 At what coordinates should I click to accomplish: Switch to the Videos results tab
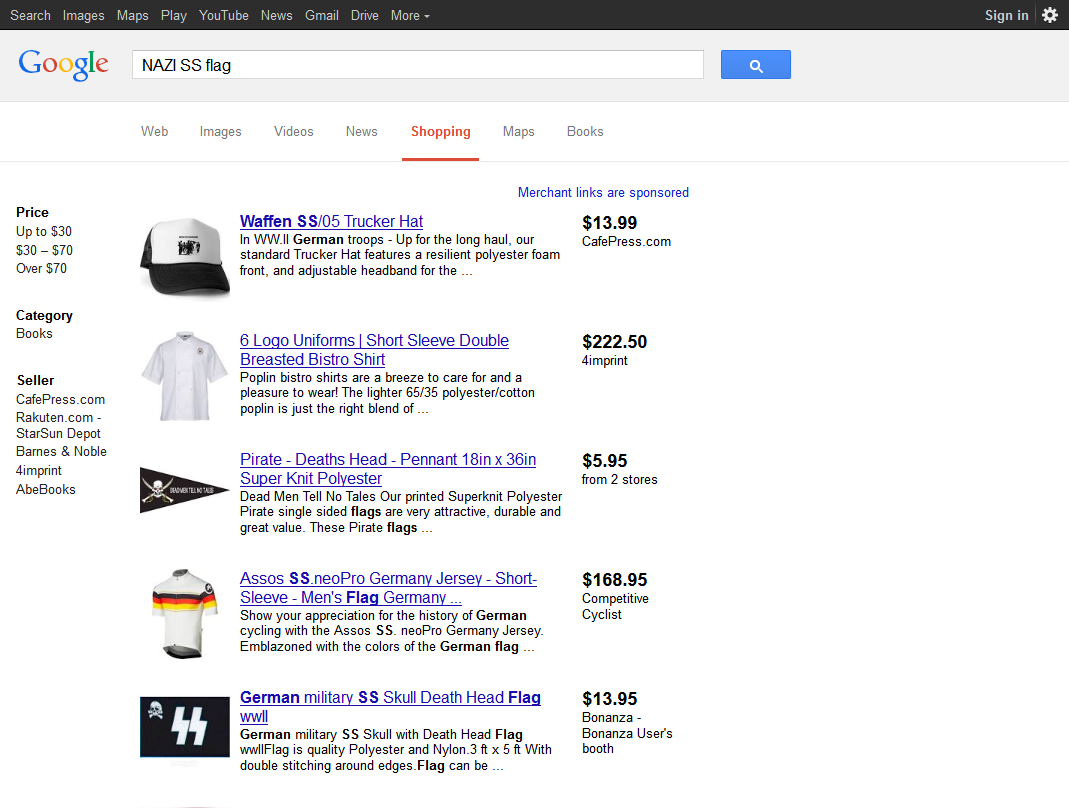[x=294, y=132]
